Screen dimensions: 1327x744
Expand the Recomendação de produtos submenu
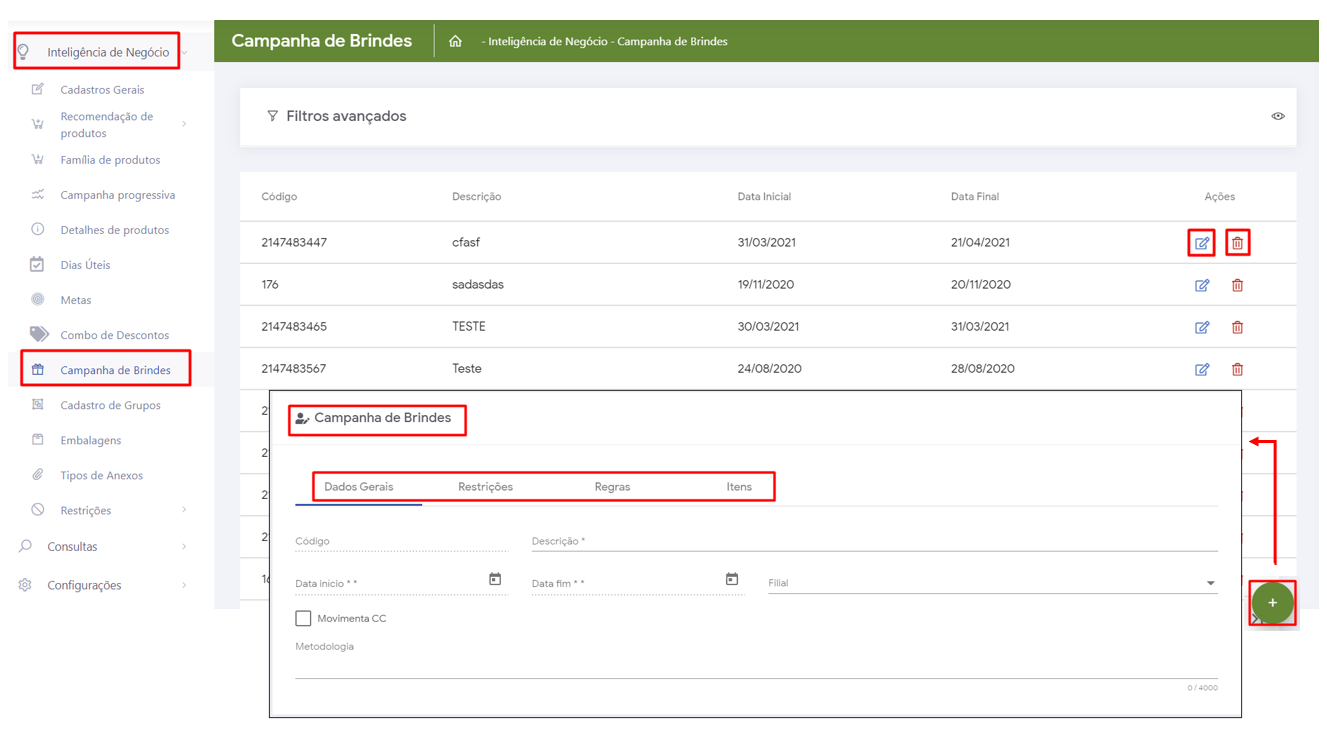click(106, 125)
